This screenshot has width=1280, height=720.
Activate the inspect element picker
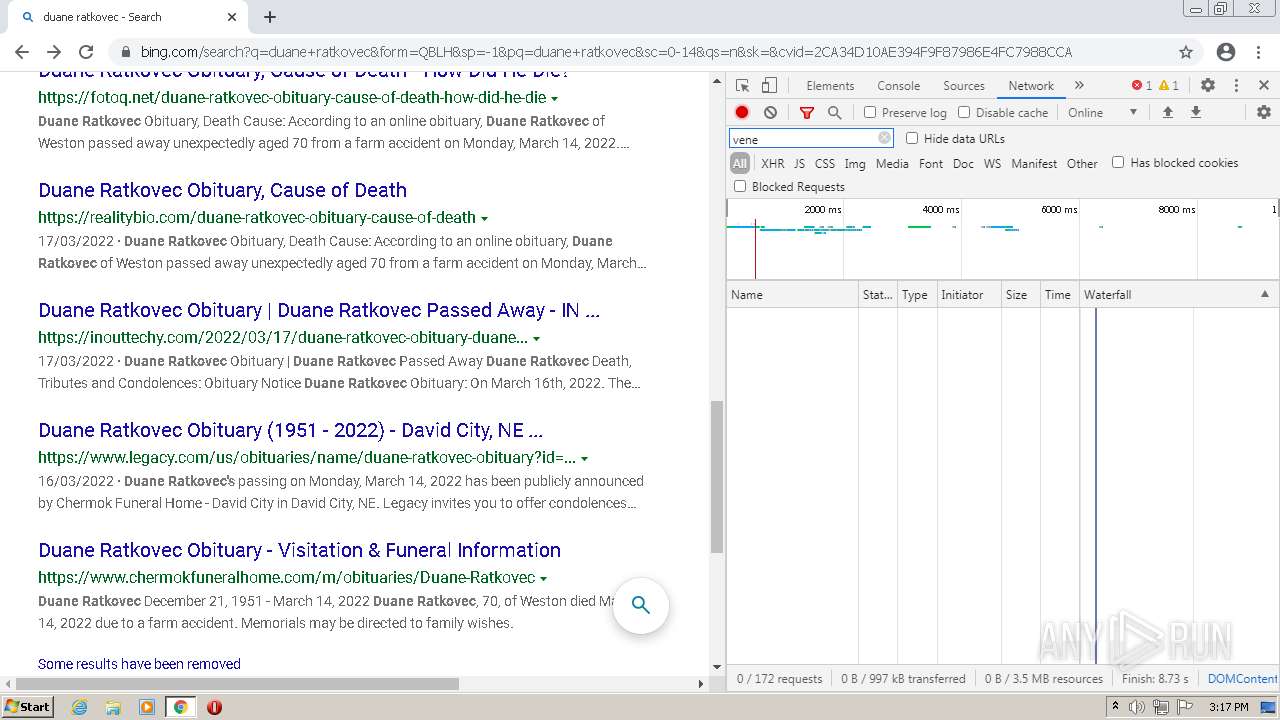click(x=742, y=85)
